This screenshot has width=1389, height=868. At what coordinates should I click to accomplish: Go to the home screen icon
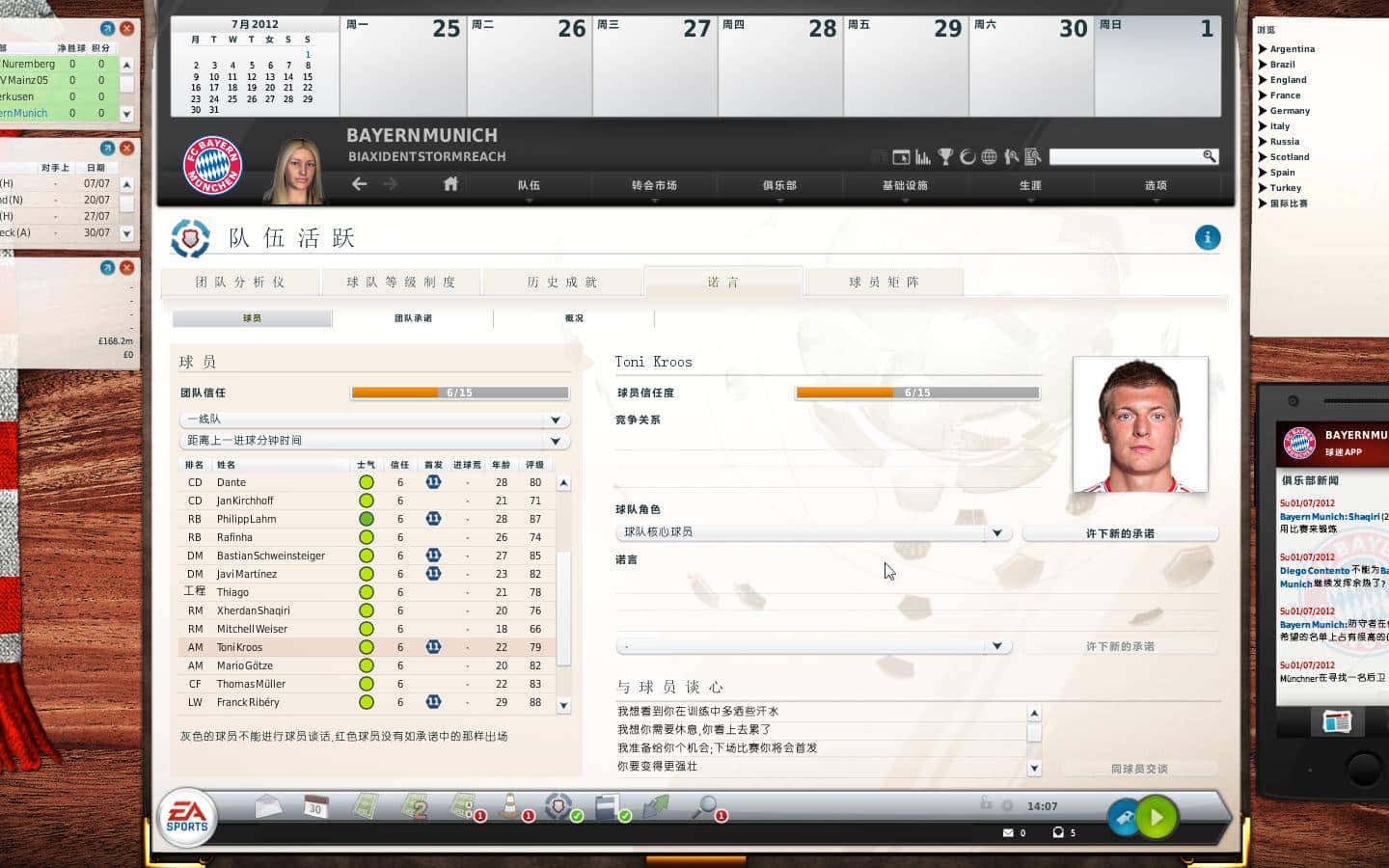pos(450,183)
